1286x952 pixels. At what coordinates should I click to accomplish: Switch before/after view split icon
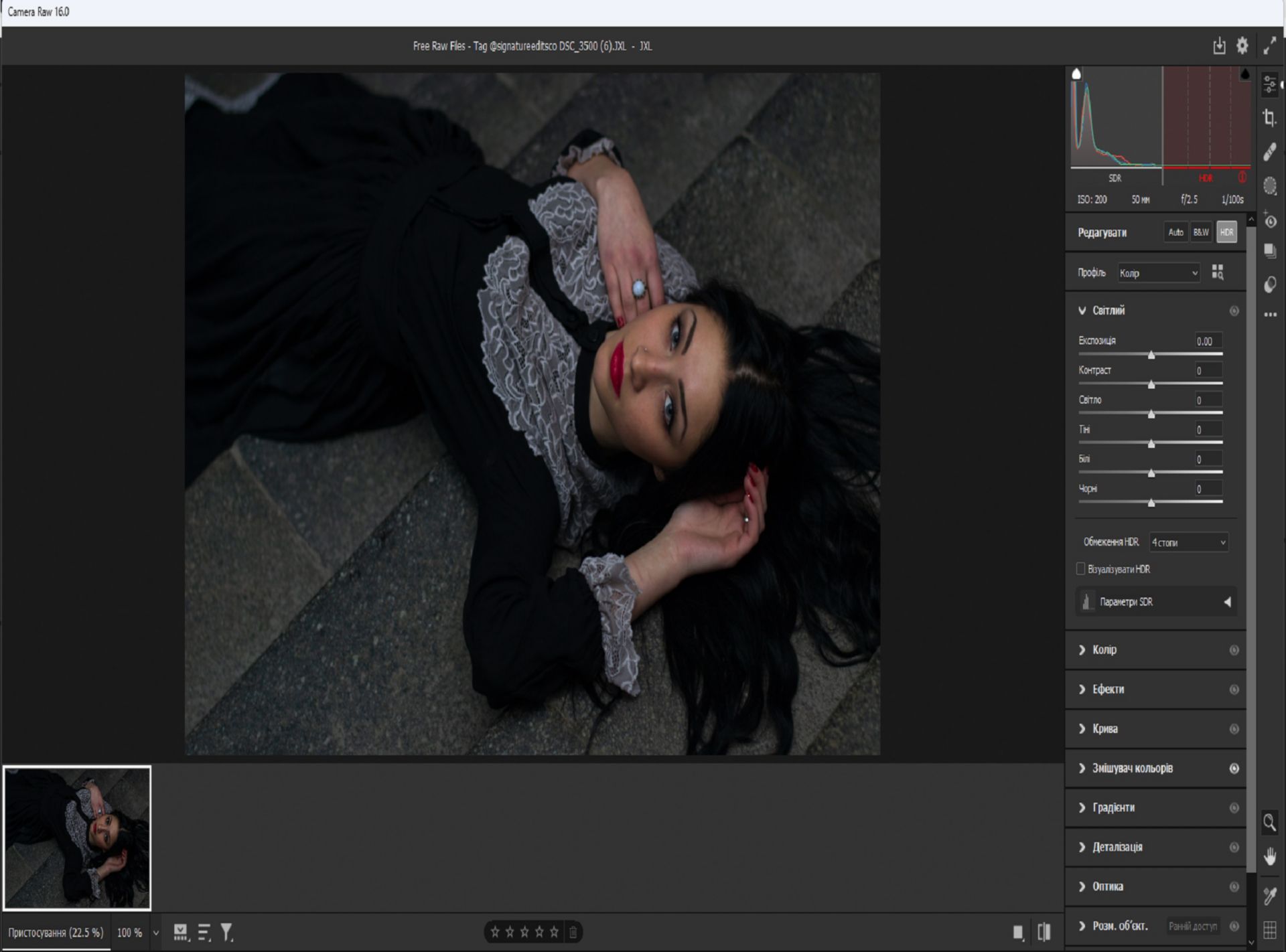1044,932
